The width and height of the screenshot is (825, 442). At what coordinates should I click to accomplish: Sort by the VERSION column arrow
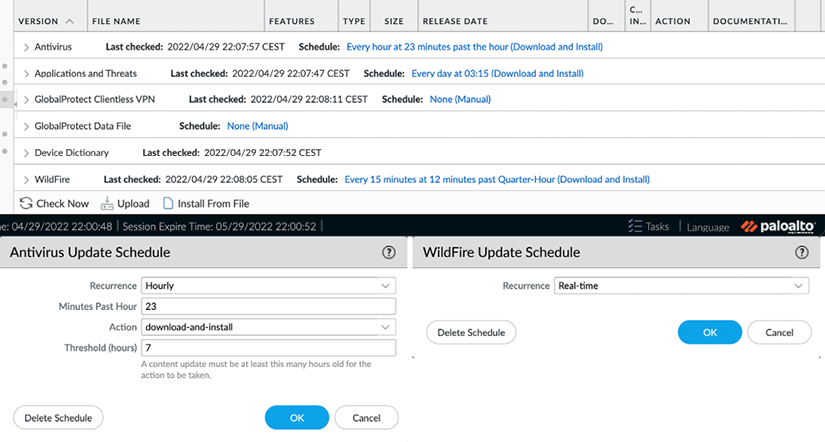(x=69, y=22)
